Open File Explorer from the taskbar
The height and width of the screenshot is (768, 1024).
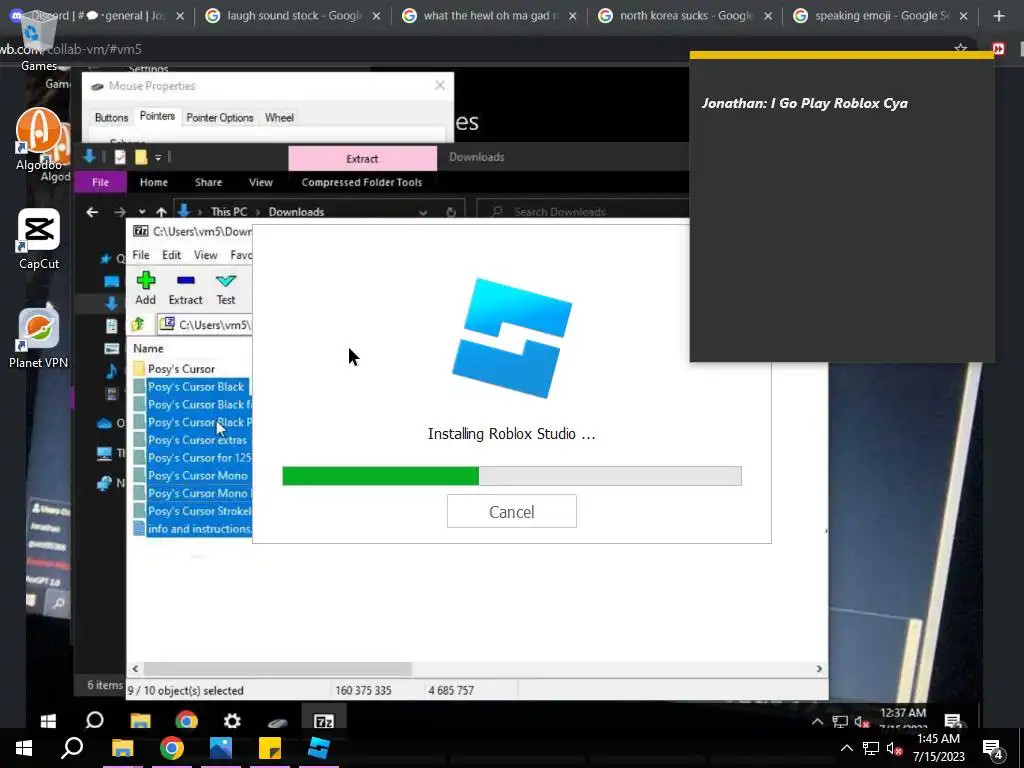pos(122,748)
